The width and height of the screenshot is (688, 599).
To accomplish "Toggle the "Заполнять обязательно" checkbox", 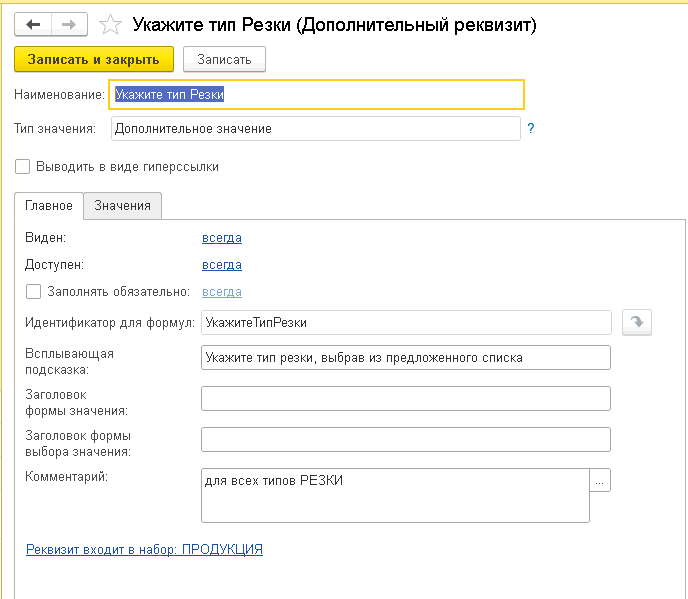I will [33, 292].
